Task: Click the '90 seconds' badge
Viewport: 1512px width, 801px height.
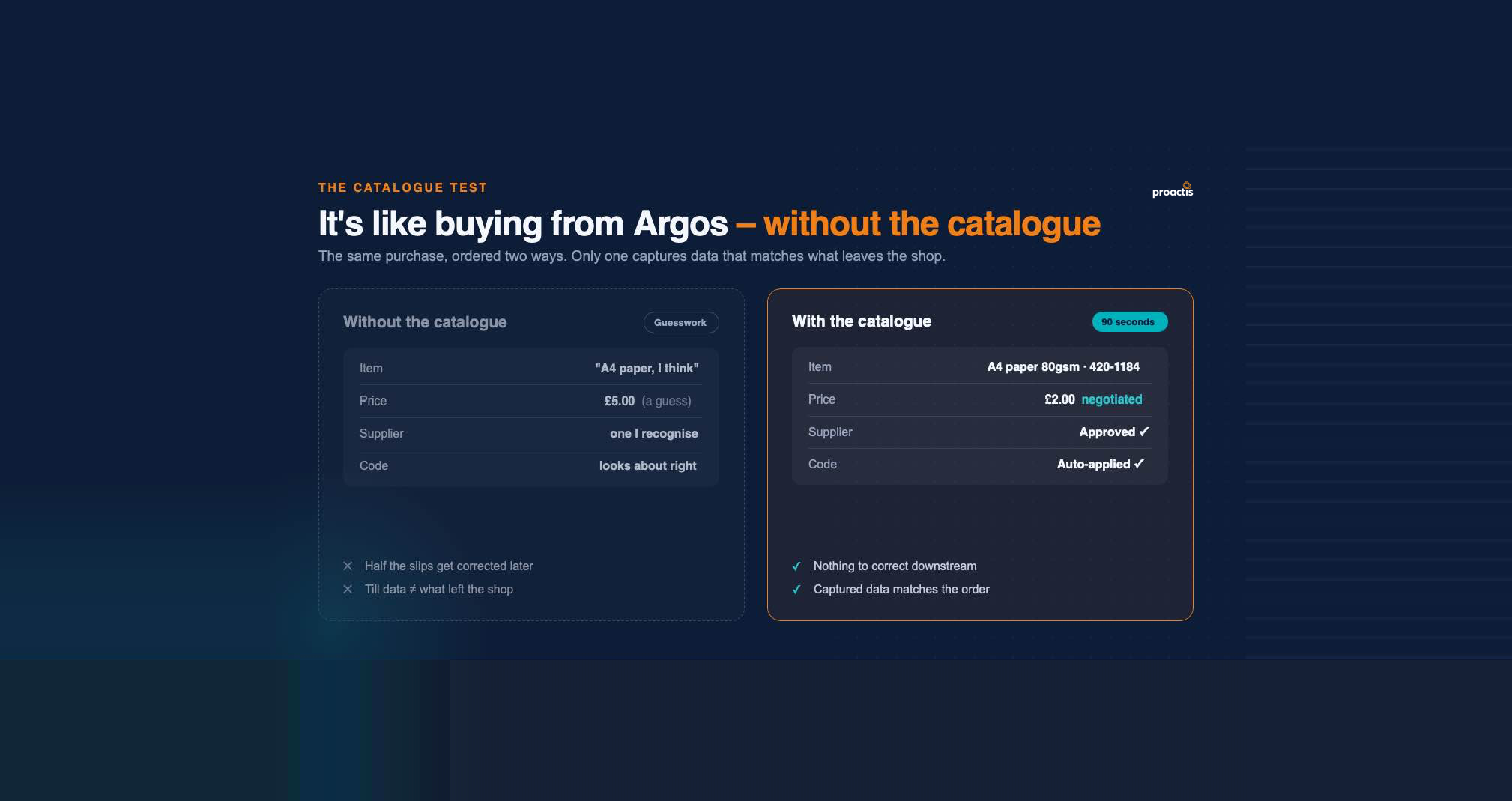Action: tap(1129, 321)
